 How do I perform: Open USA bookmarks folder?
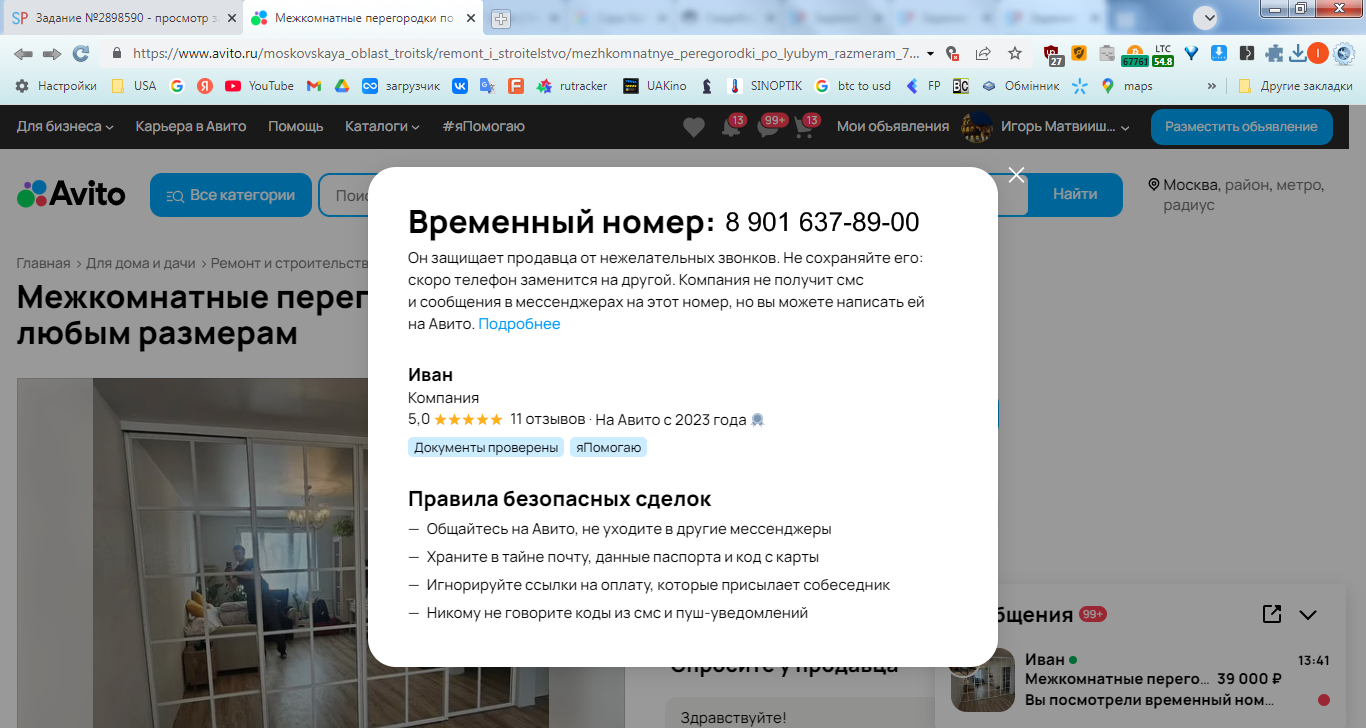[x=134, y=86]
